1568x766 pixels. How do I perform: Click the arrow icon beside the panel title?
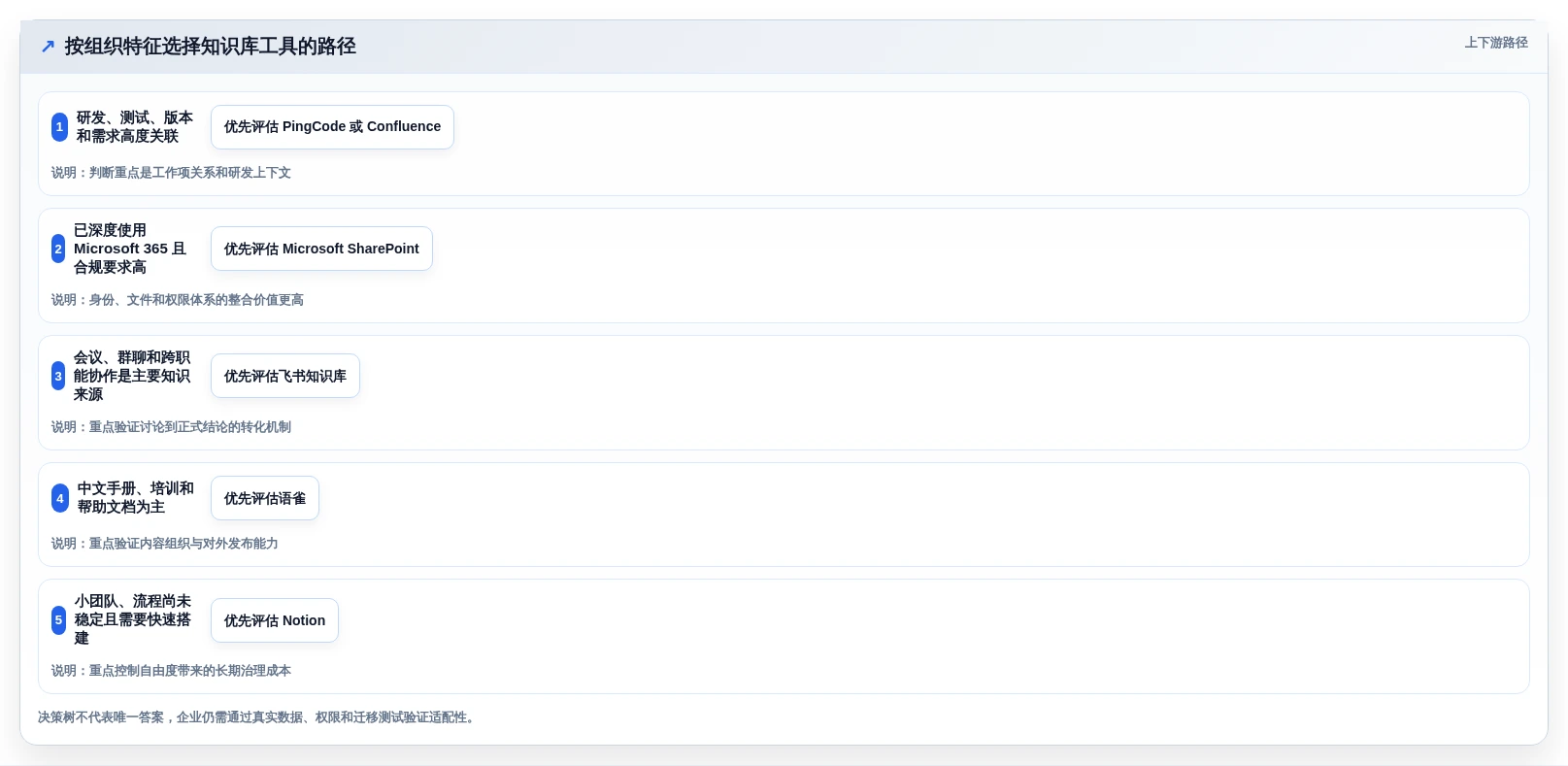(48, 47)
